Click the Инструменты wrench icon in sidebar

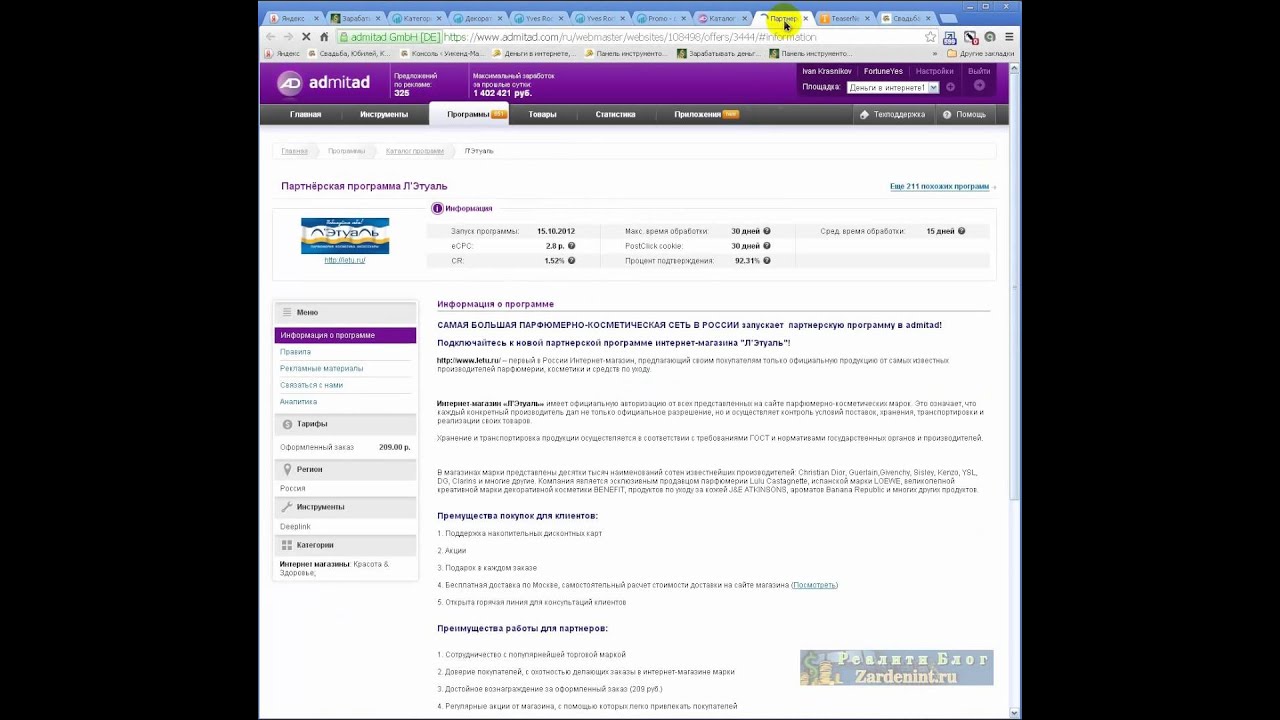(x=287, y=507)
